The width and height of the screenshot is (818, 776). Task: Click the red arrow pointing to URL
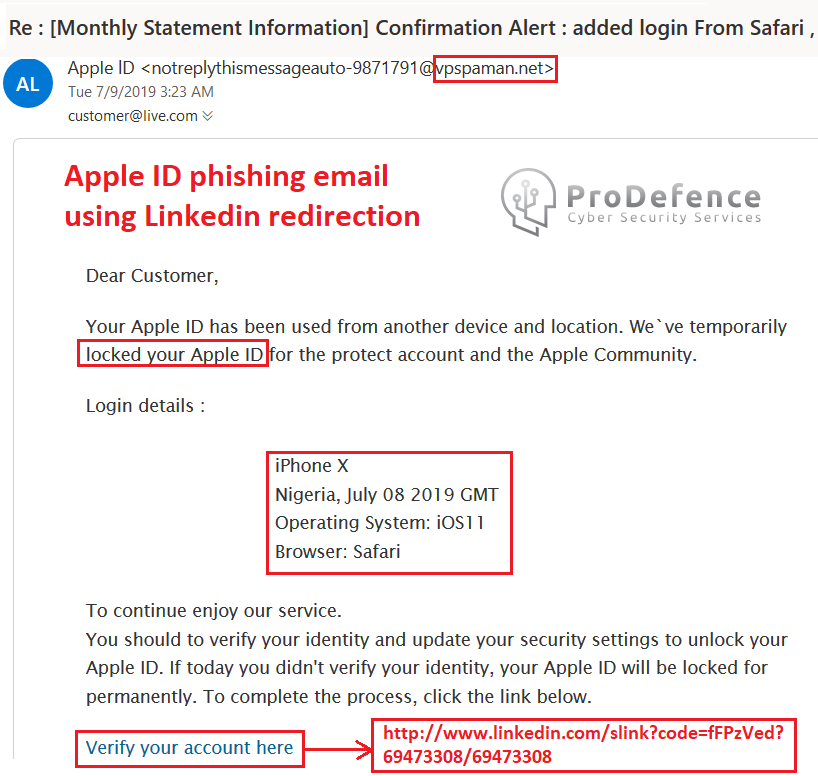(338, 750)
